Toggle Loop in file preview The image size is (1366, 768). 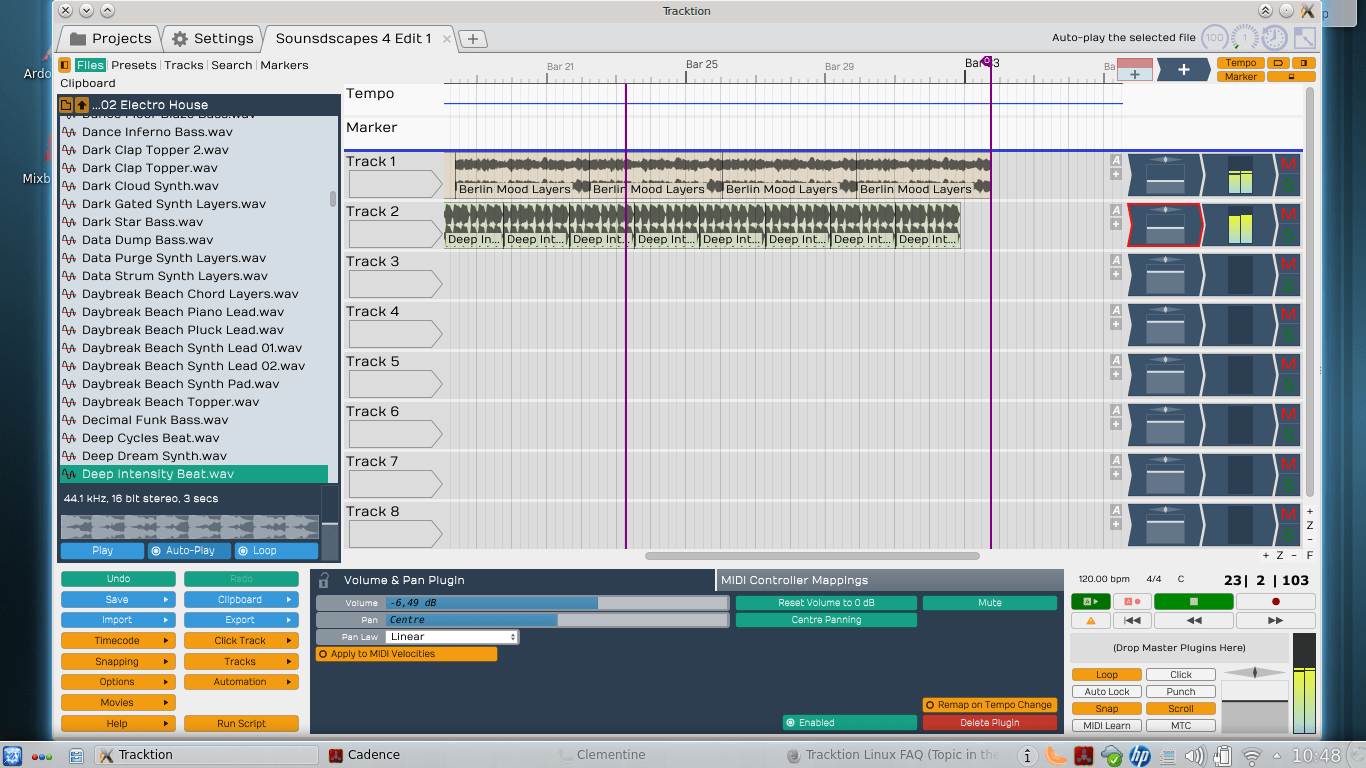[x=276, y=551]
